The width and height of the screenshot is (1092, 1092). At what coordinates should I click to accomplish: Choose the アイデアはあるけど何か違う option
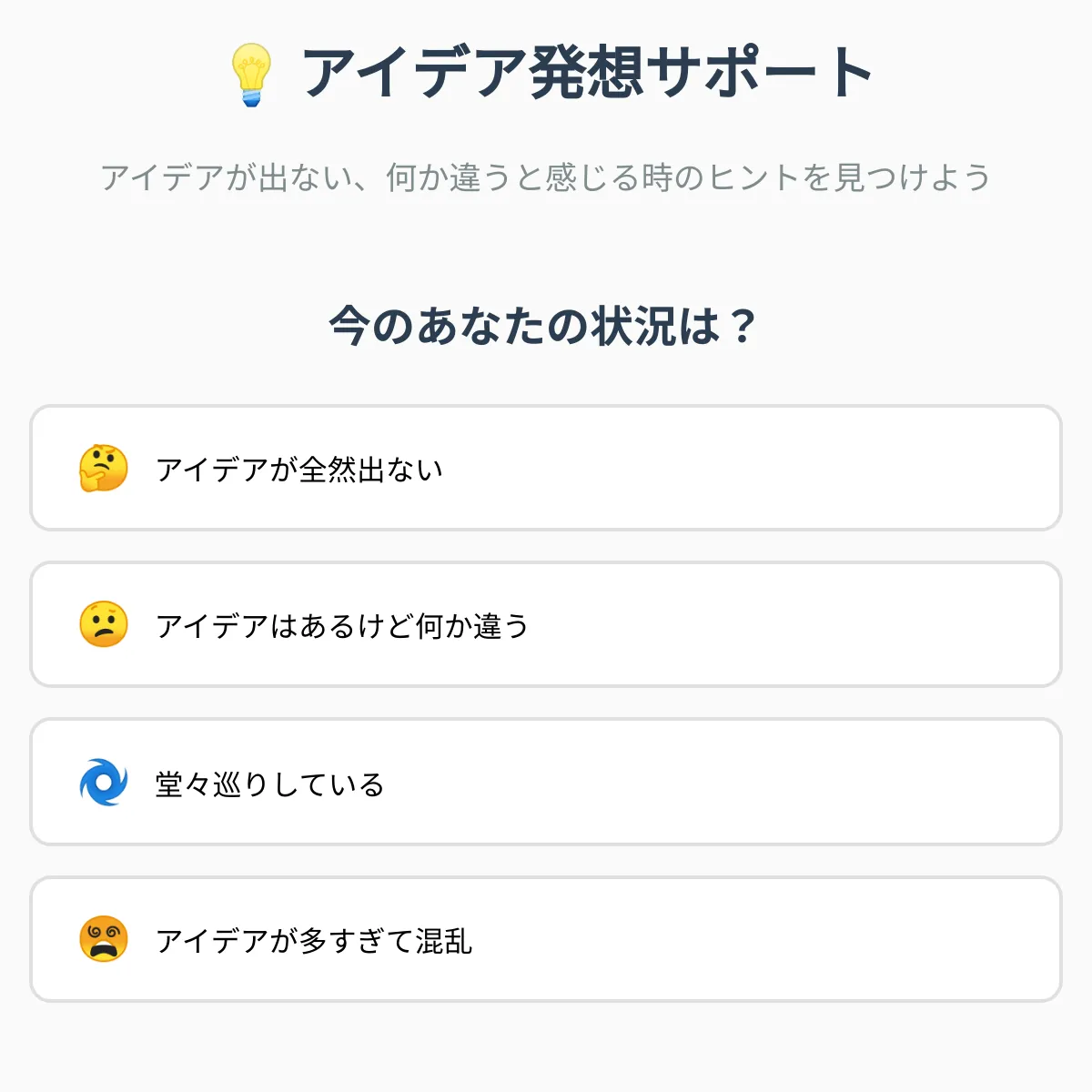(546, 624)
